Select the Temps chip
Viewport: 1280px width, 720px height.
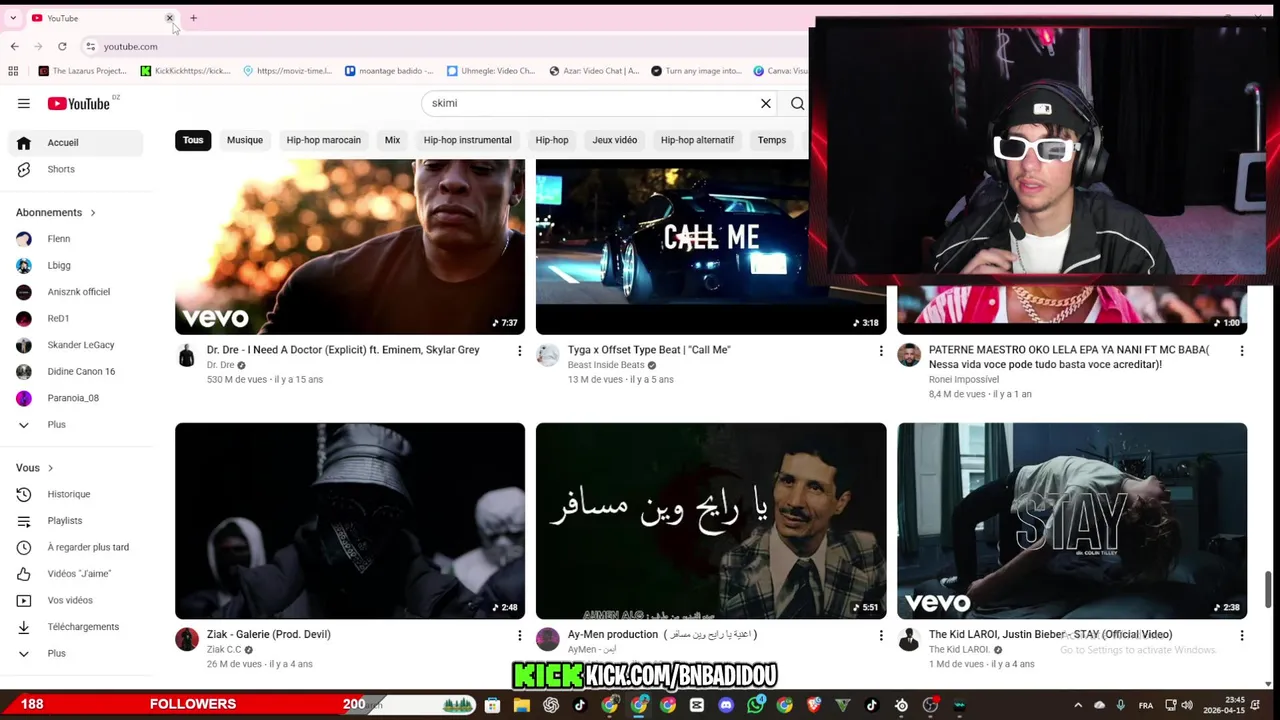point(772,140)
